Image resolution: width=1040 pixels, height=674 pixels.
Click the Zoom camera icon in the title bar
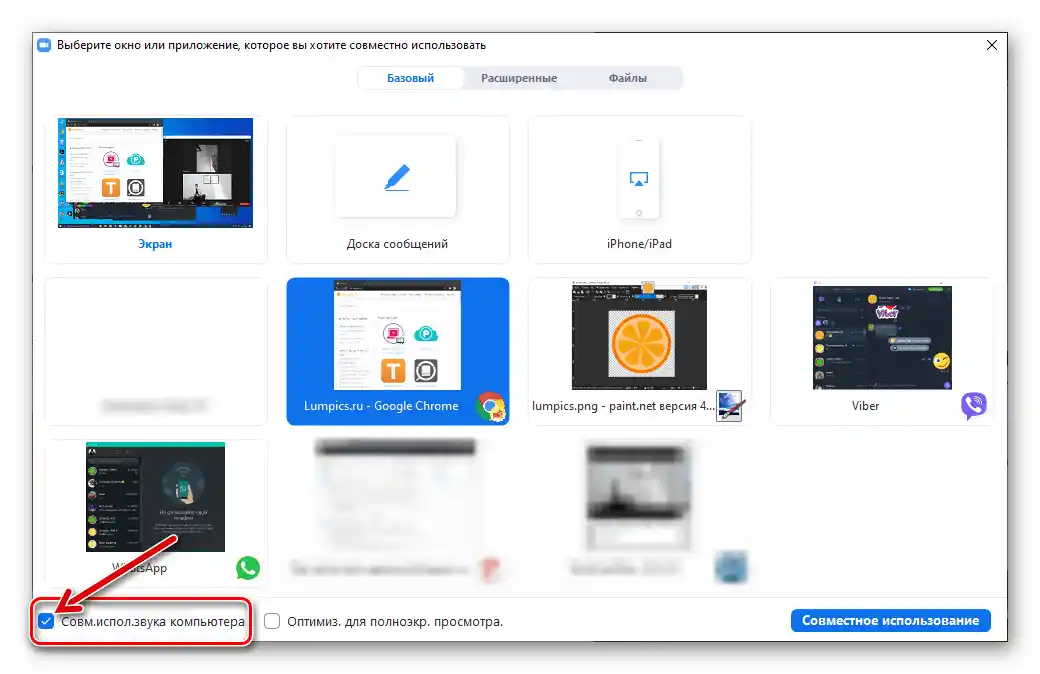tap(43, 44)
